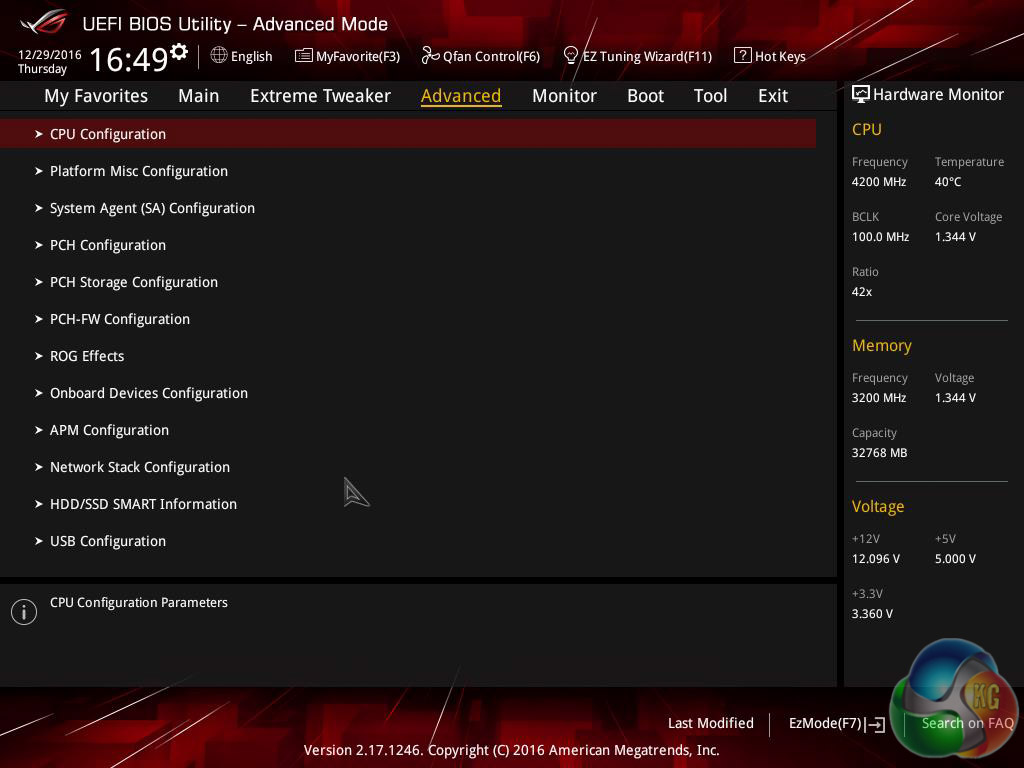Image resolution: width=1024 pixels, height=768 pixels.
Task: Click the +5V reading 5.000 V
Action: 955,559
